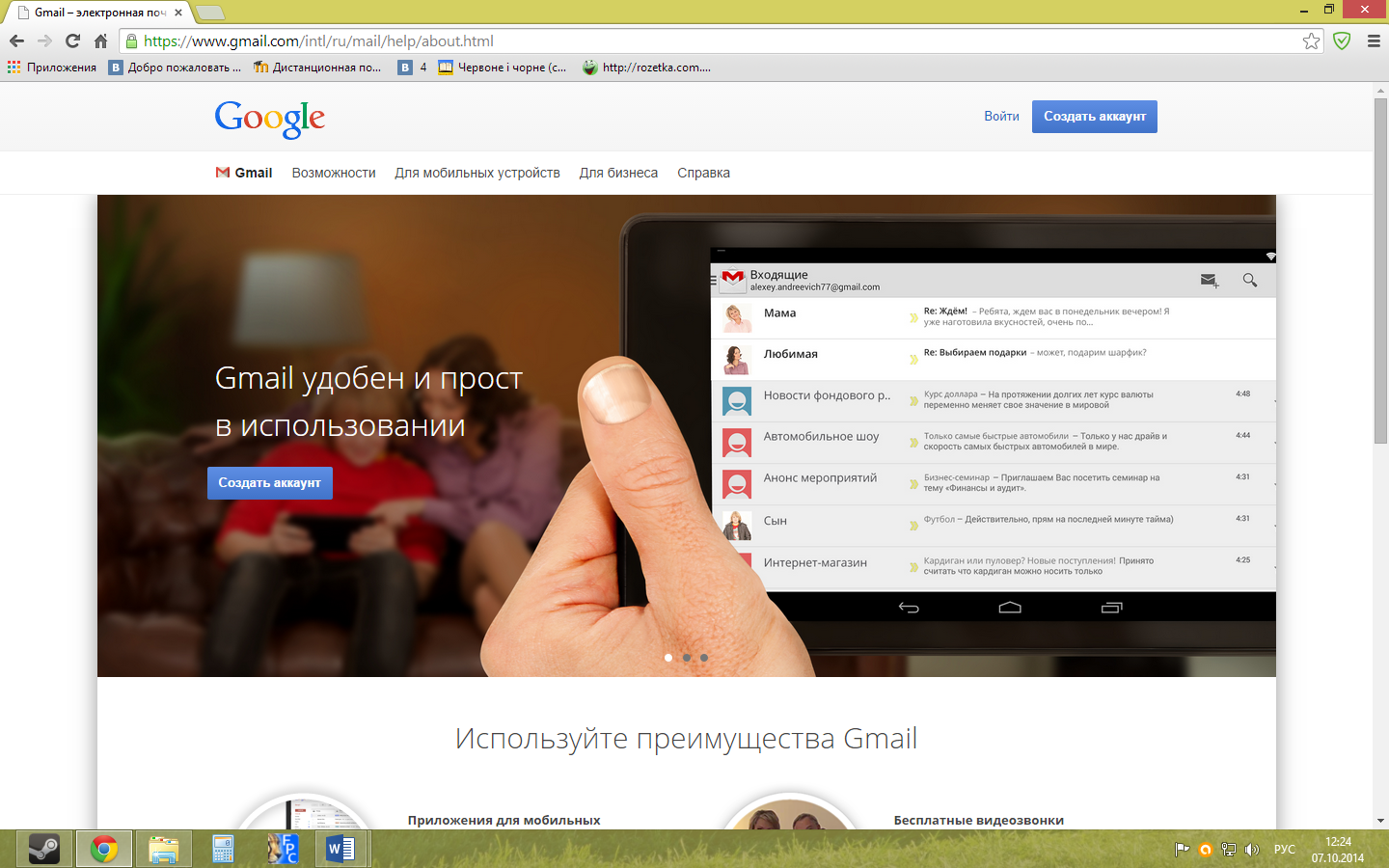This screenshot has width=1389, height=868.
Task: Click the Приложения для мобильных heading
Action: (504, 820)
